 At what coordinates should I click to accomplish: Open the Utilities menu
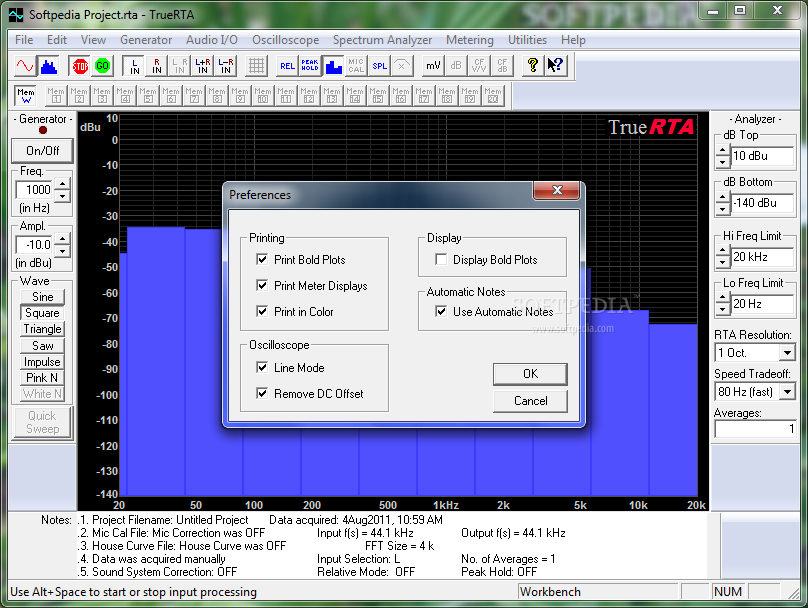(527, 40)
